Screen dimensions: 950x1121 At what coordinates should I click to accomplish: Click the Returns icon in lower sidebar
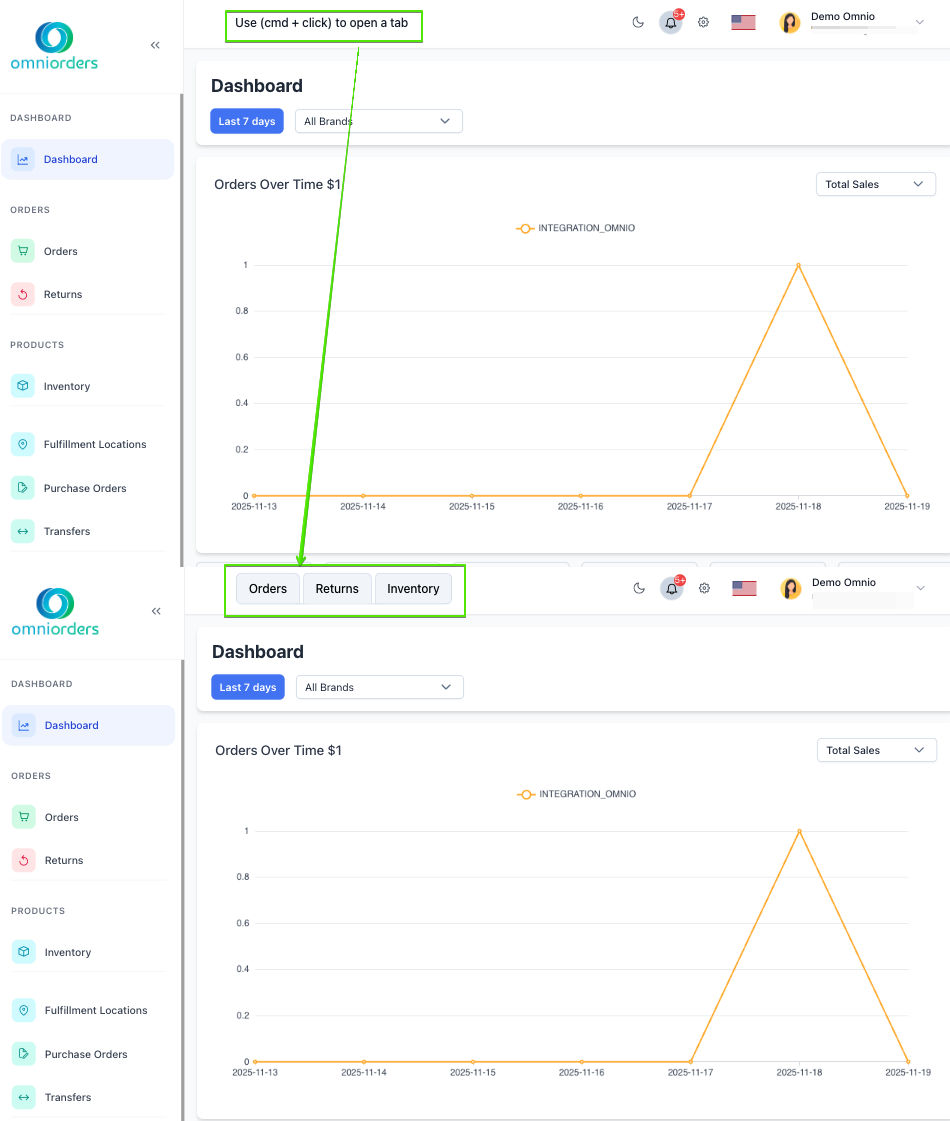24,860
